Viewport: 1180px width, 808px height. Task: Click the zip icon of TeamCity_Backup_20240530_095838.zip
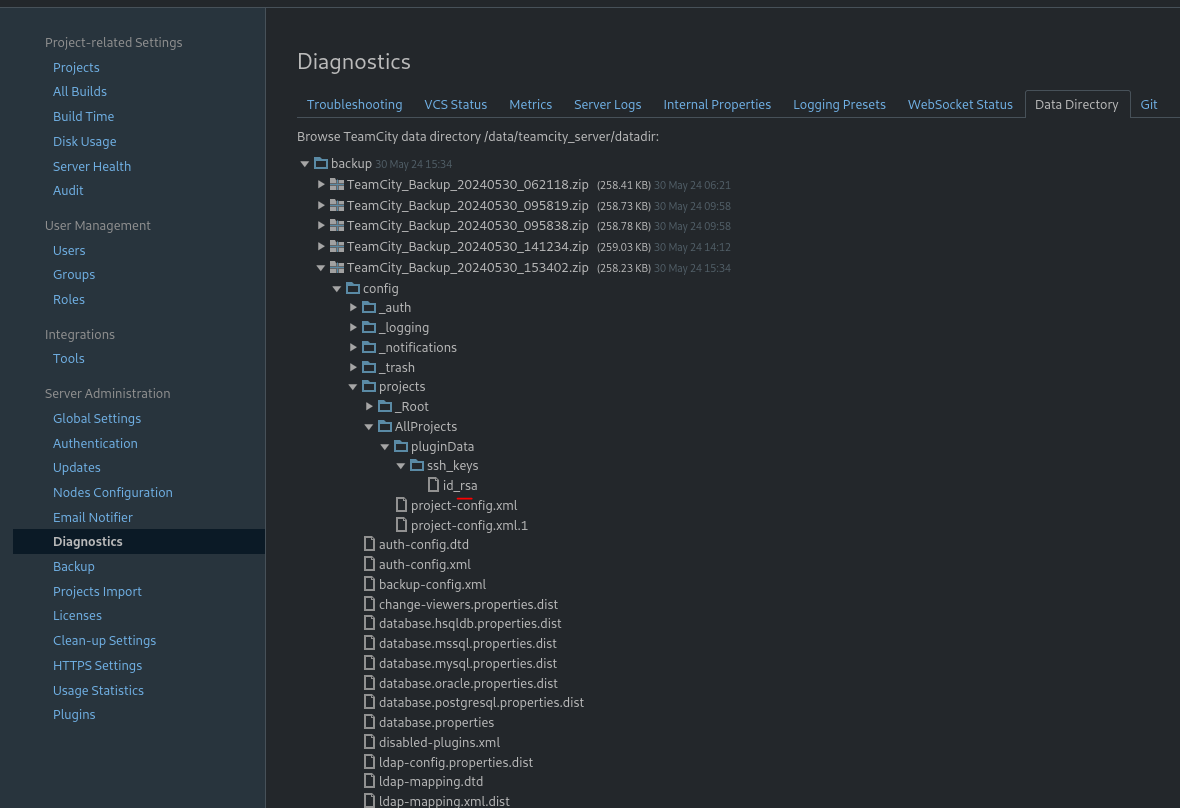337,226
